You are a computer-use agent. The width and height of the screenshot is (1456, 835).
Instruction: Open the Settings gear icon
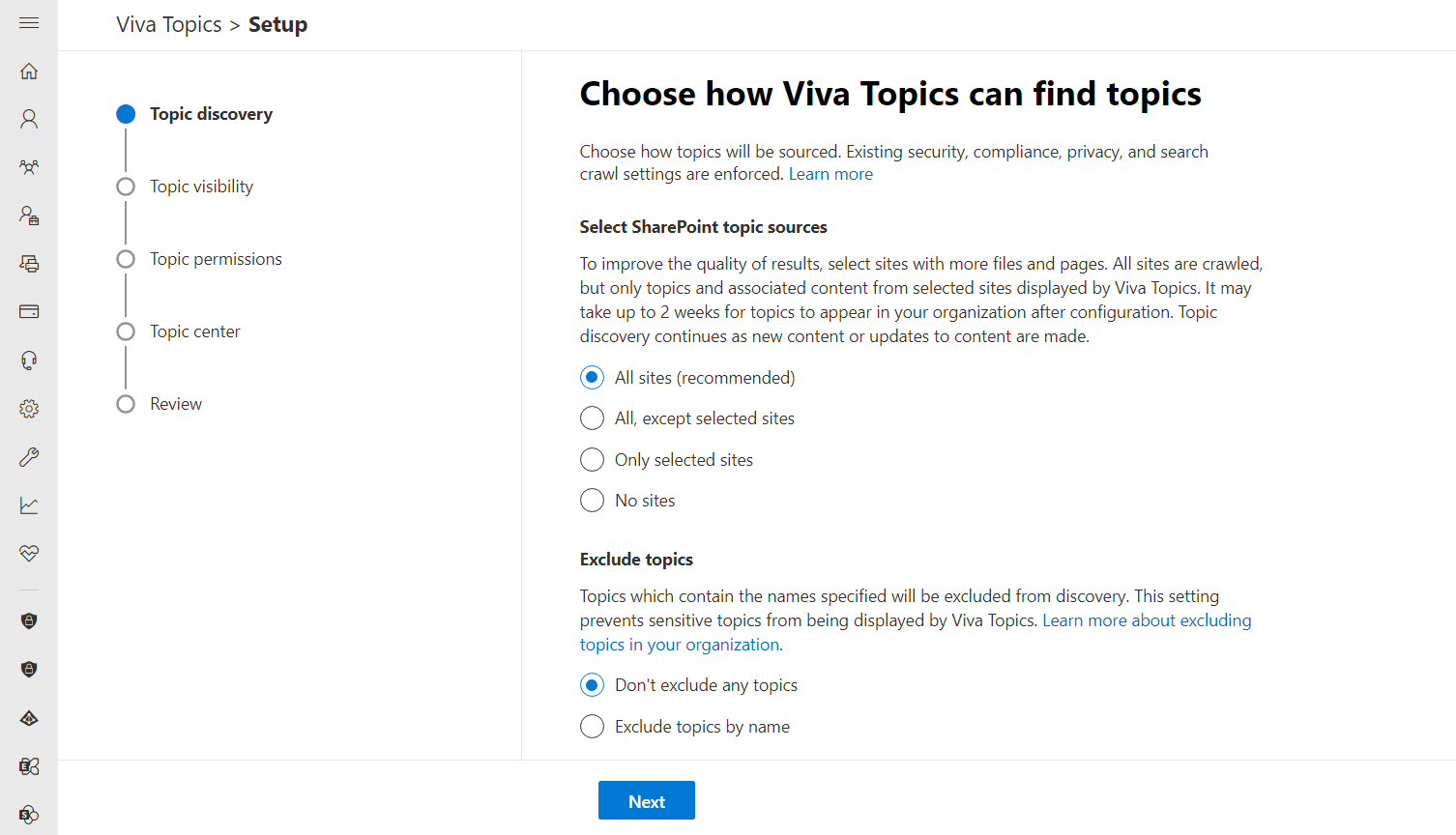point(29,409)
